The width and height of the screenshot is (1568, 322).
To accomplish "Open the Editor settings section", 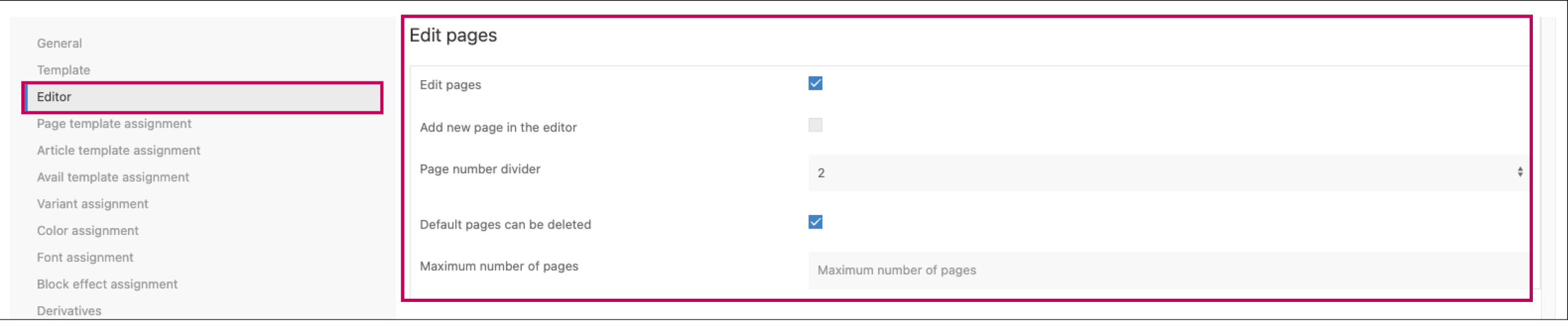I will 55,97.
